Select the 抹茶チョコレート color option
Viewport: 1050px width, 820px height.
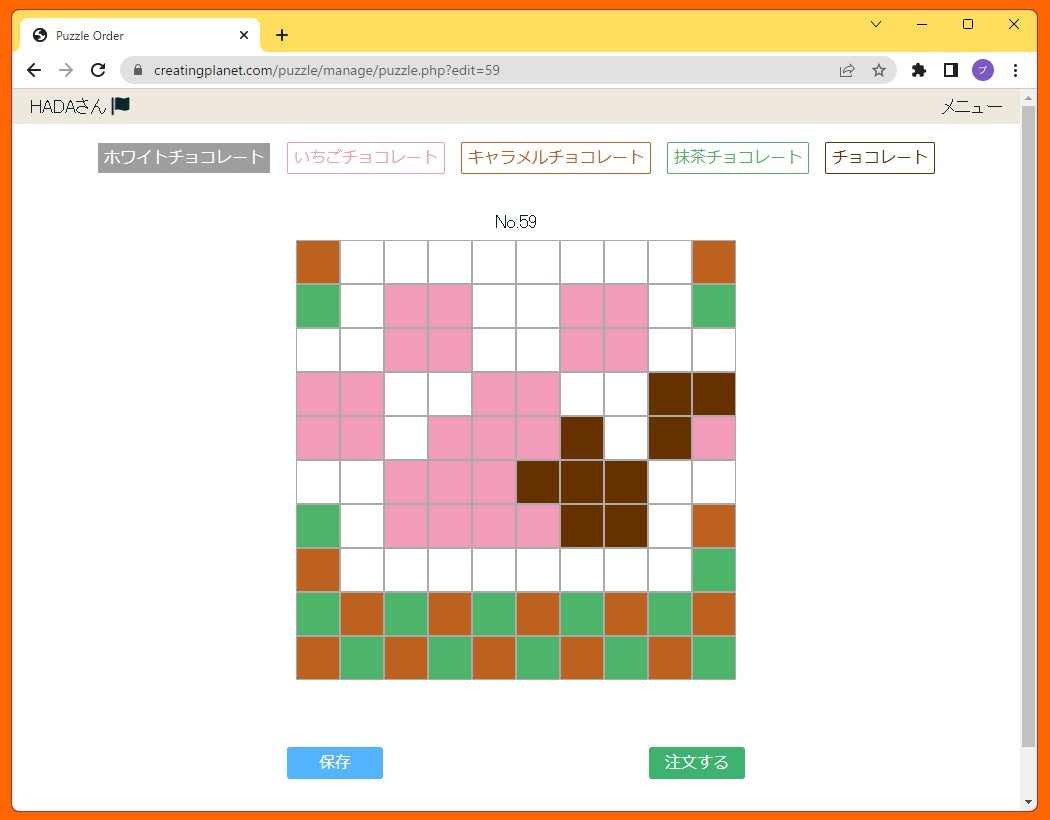[x=738, y=157]
